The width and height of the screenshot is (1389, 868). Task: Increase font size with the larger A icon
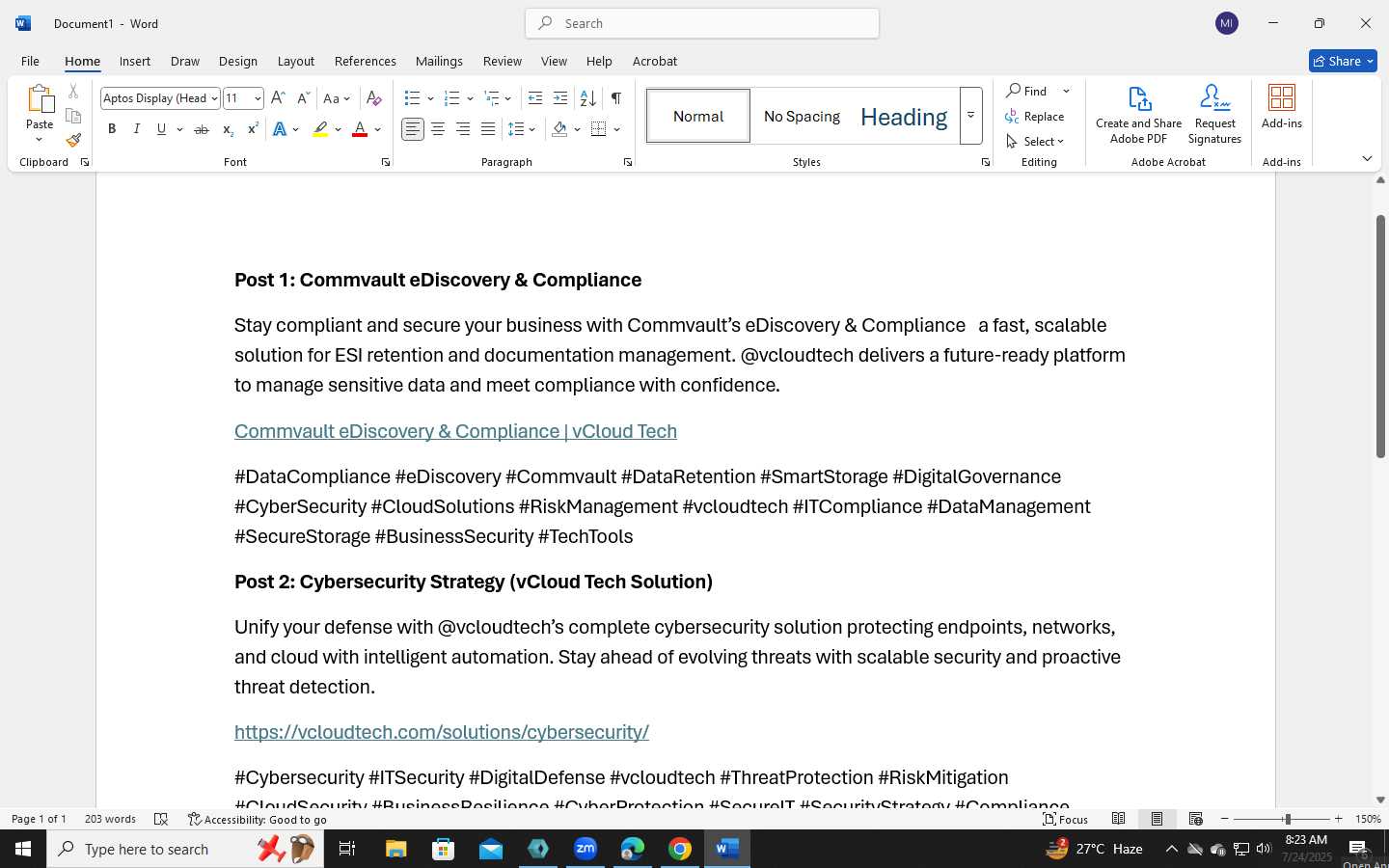coord(278,98)
